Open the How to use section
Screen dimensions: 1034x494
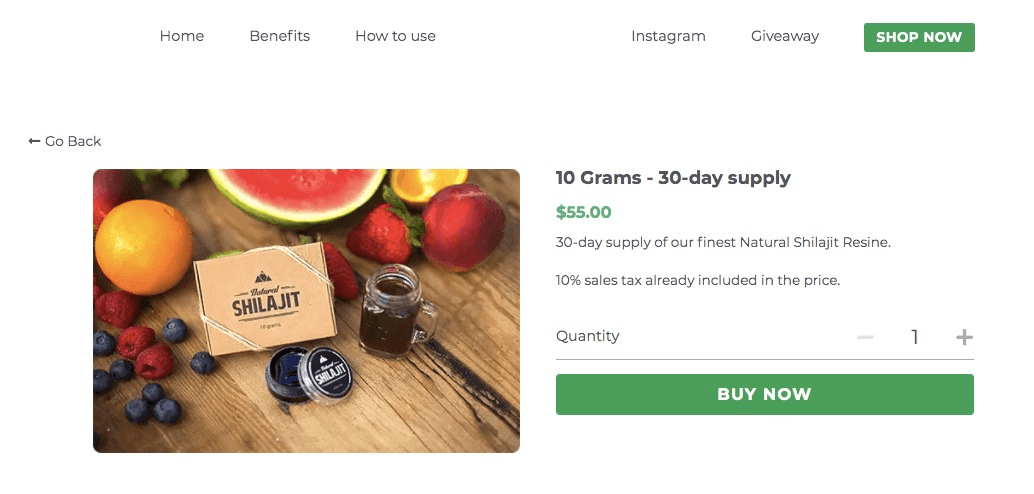pos(395,36)
